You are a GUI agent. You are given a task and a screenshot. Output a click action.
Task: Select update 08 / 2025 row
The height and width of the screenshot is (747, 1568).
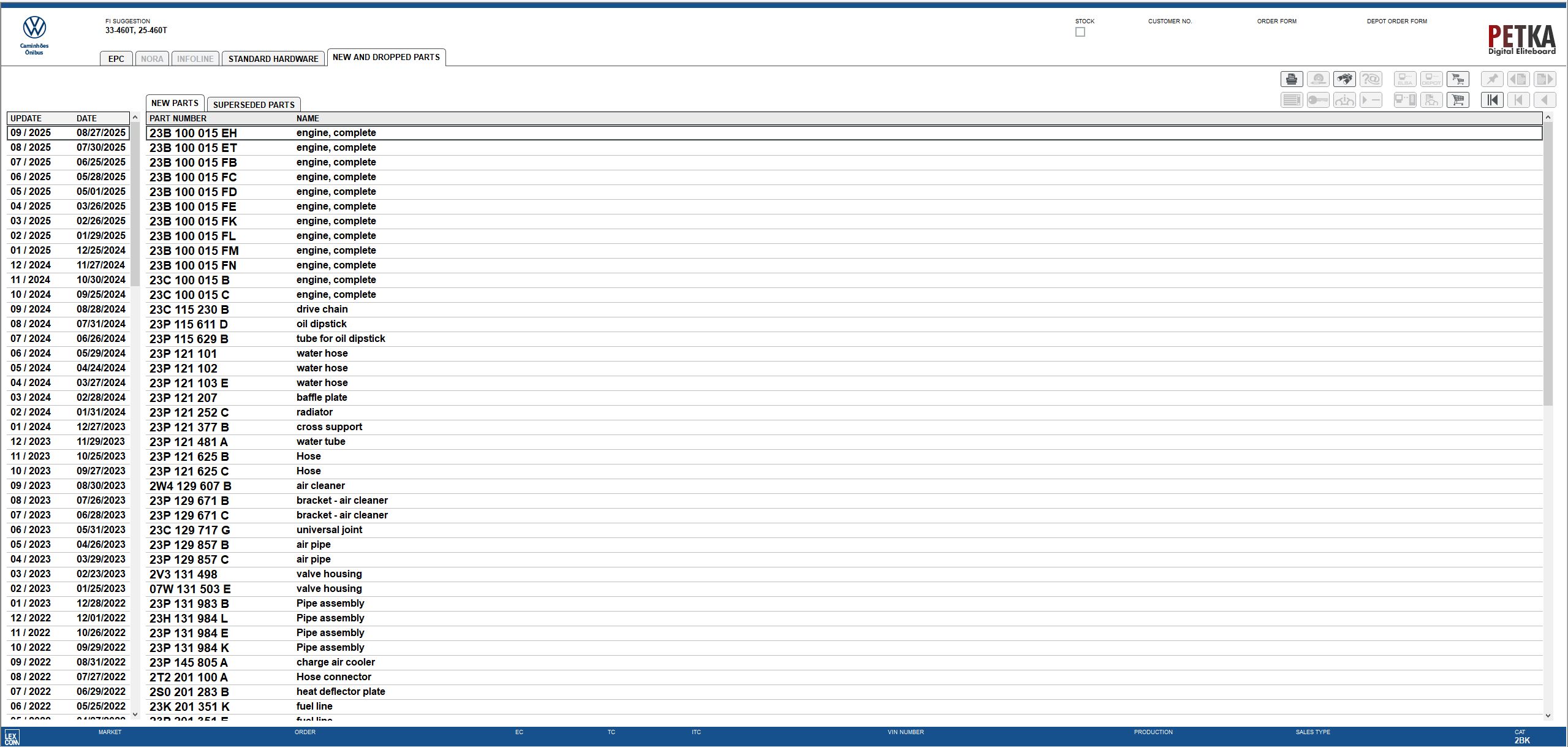pos(67,148)
